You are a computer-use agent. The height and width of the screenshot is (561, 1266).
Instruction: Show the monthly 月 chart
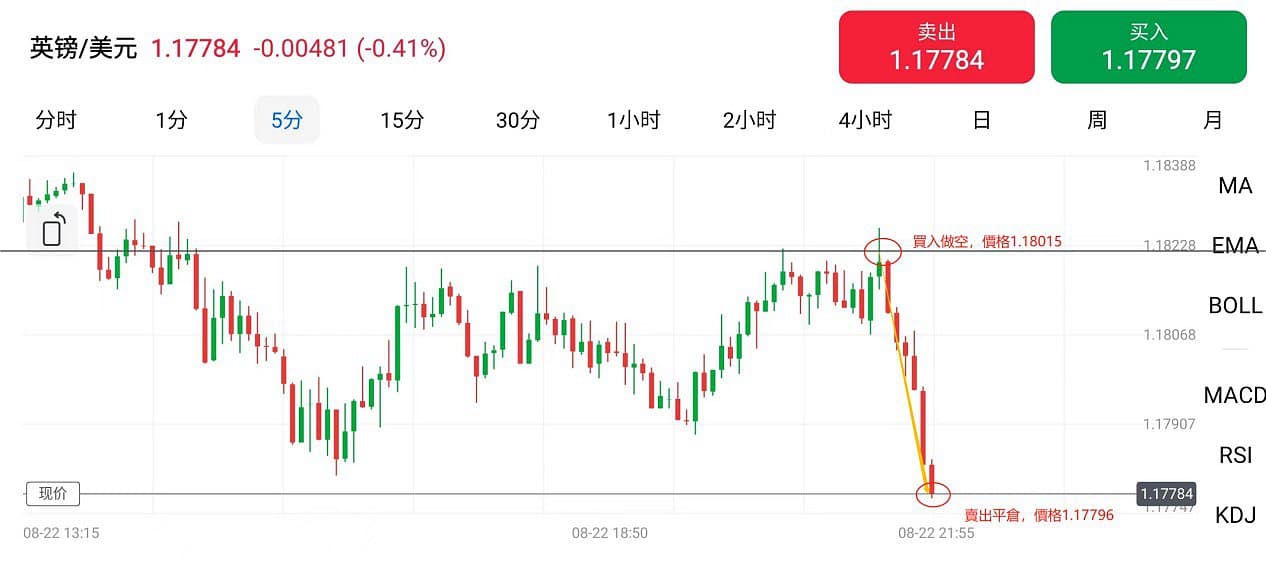(1213, 121)
